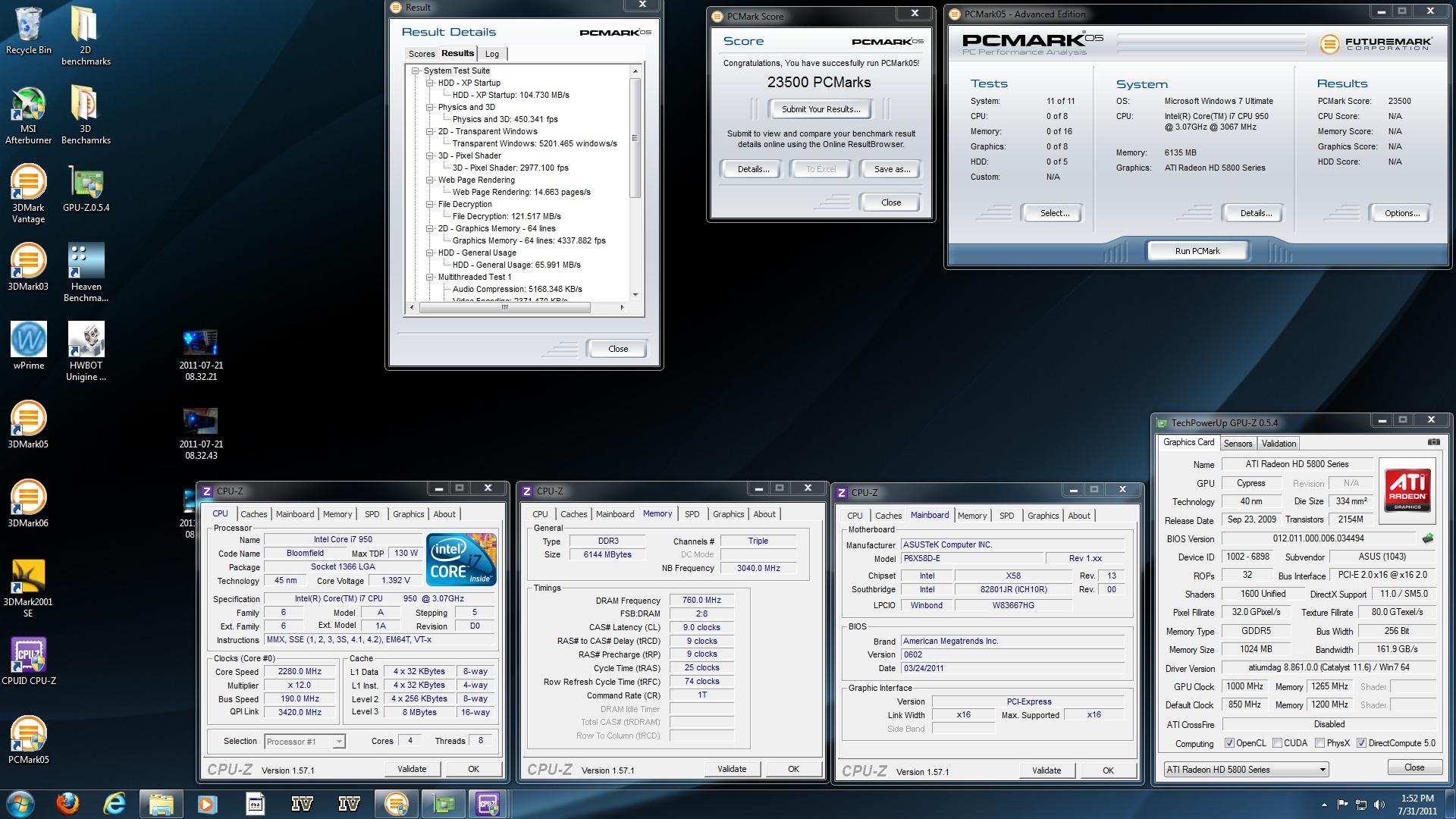
Task: Open the Windows Start button
Action: [x=20, y=804]
